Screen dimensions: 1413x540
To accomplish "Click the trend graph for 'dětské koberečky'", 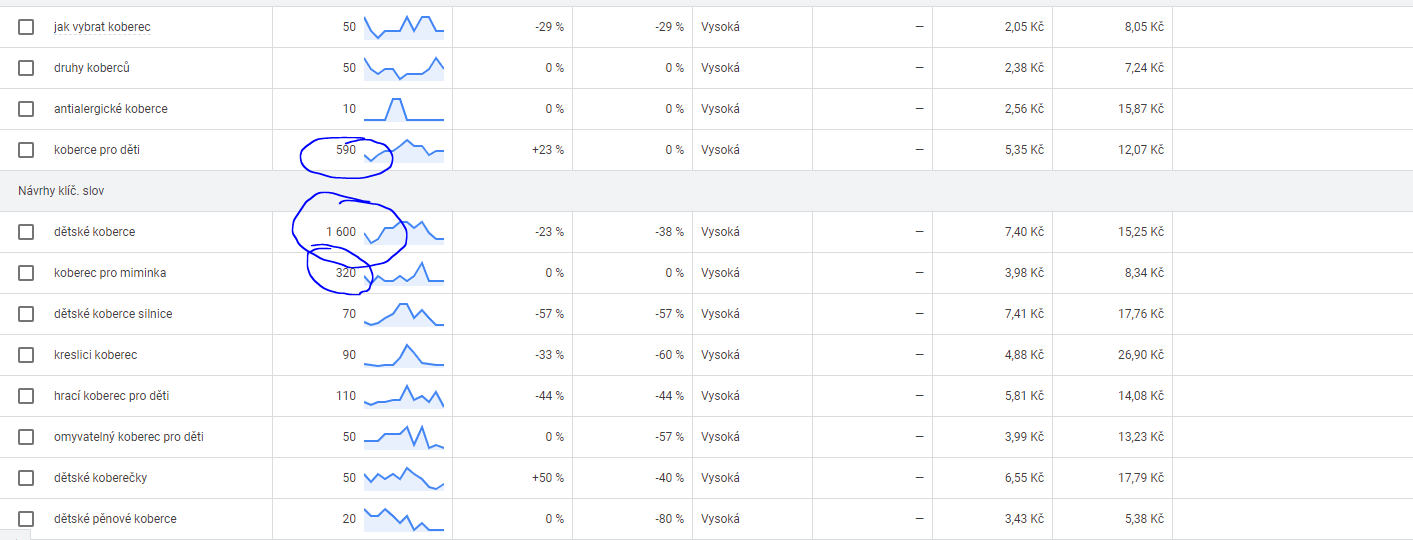I will tap(404, 478).
